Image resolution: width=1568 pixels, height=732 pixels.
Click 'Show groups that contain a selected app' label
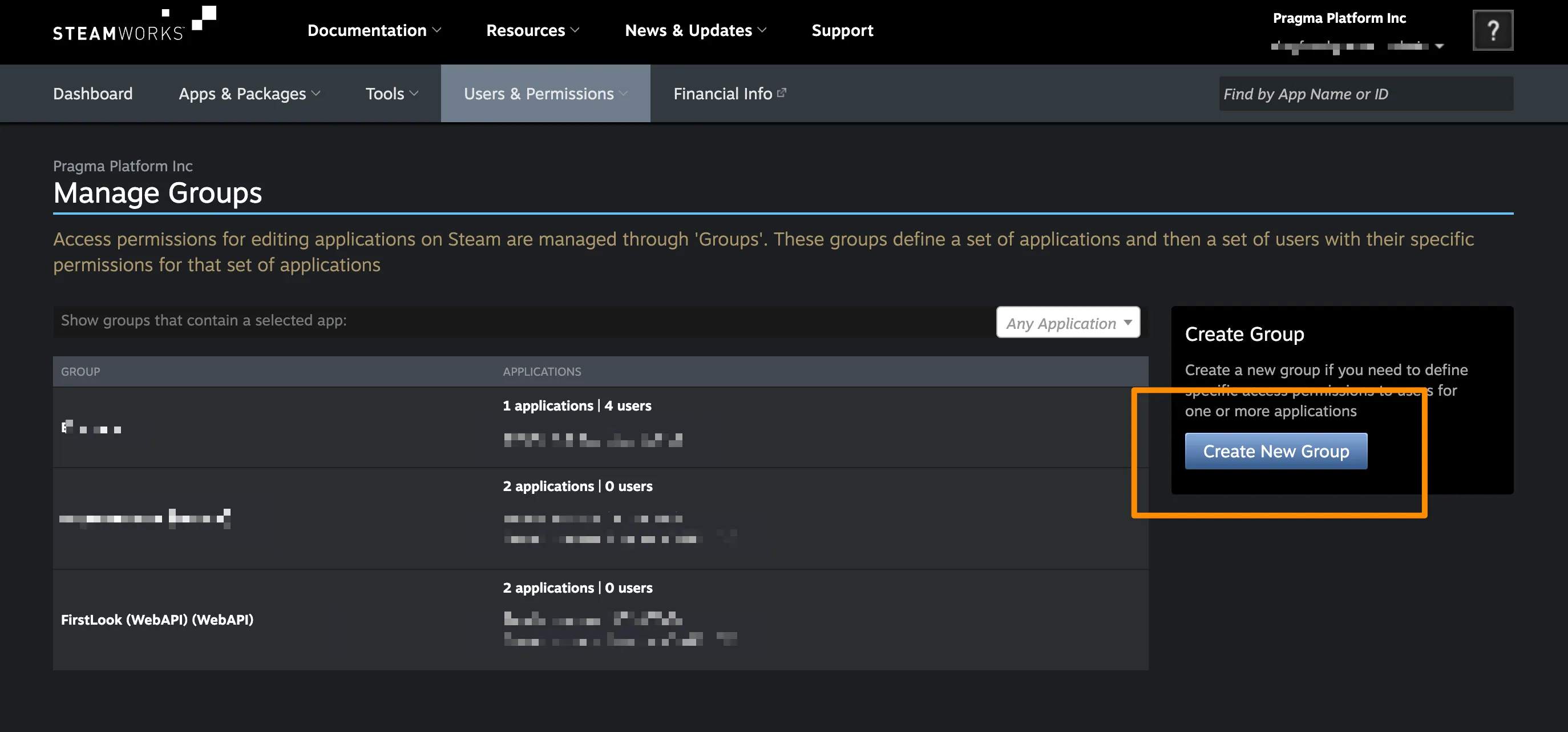tap(203, 320)
